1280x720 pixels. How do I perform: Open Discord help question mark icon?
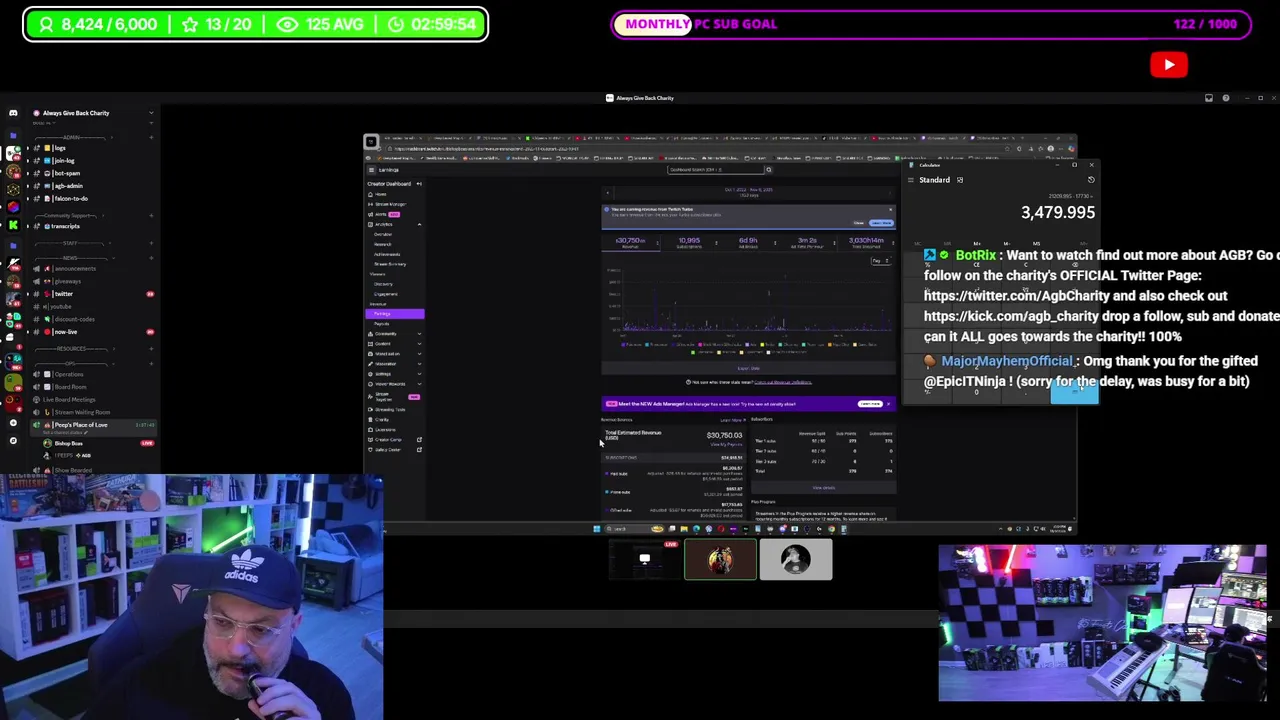pyautogui.click(x=1226, y=98)
